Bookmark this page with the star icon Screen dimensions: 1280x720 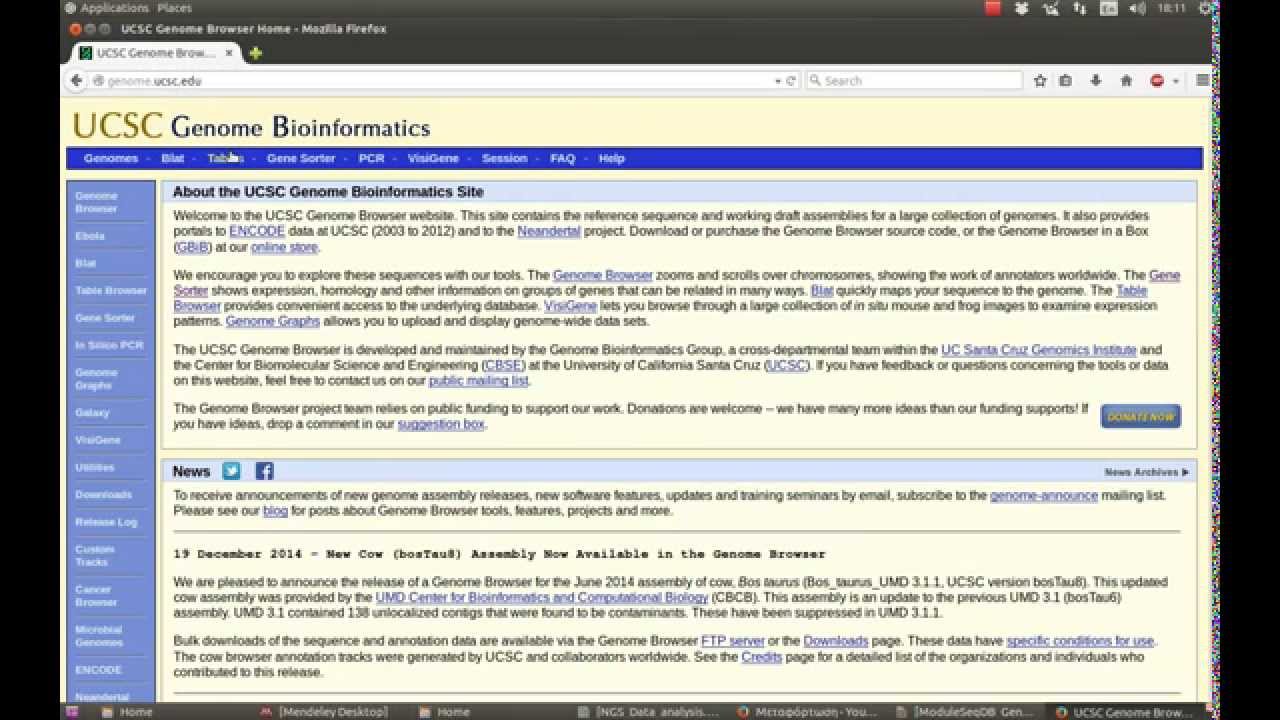pos(1040,81)
